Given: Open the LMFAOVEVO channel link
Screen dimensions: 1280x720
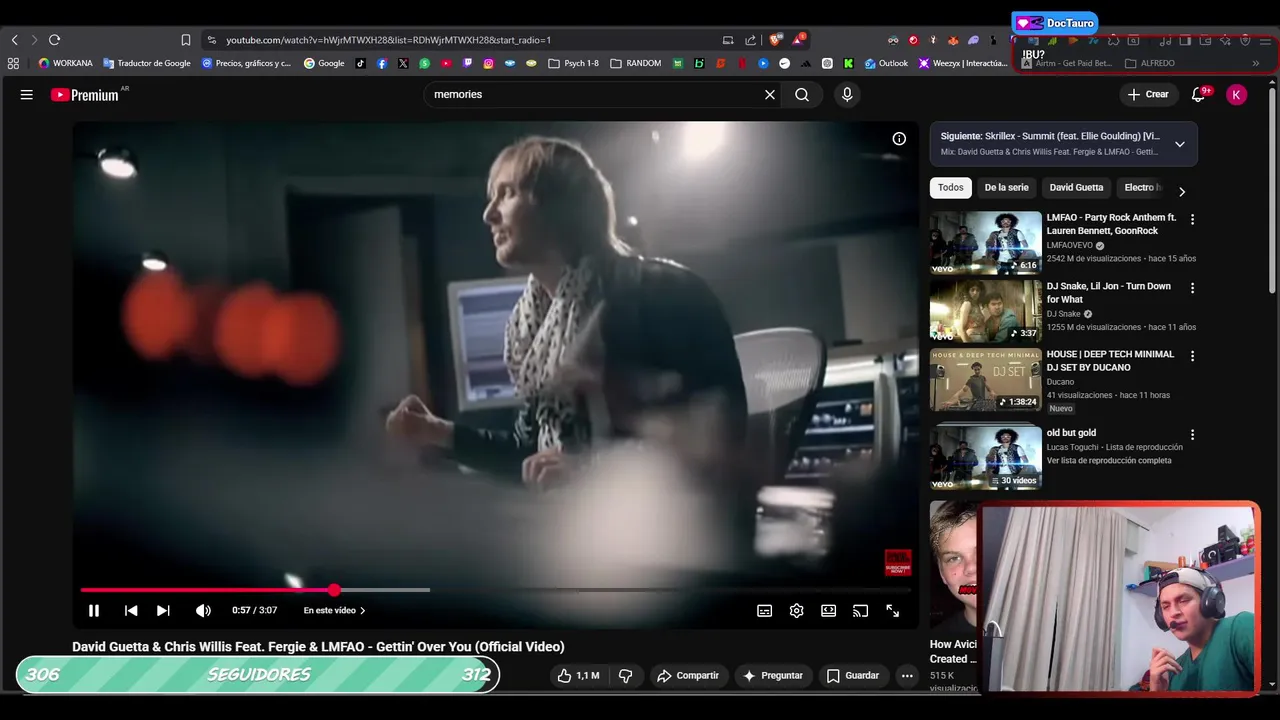Looking at the screenshot, I should tap(1069, 246).
